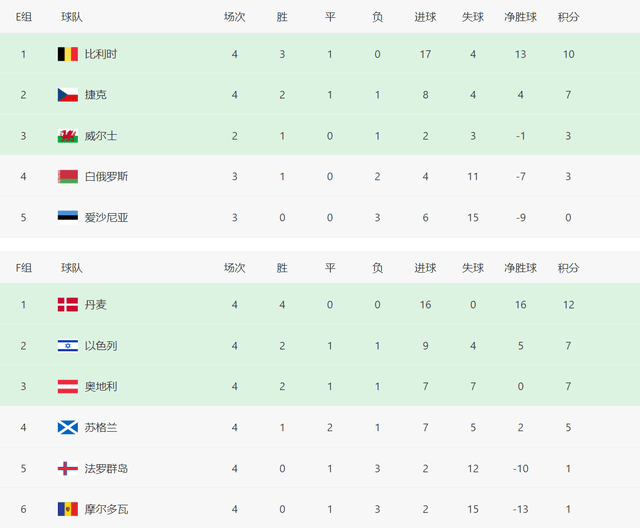Click the E组 group header label
The height and width of the screenshot is (528, 640).
point(24,17)
